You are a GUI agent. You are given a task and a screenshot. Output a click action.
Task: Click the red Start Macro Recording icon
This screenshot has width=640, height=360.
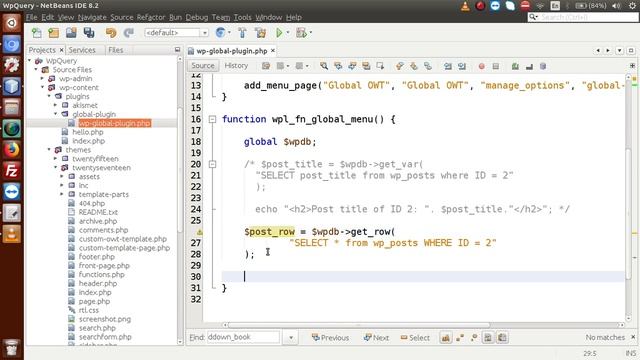click(482, 66)
